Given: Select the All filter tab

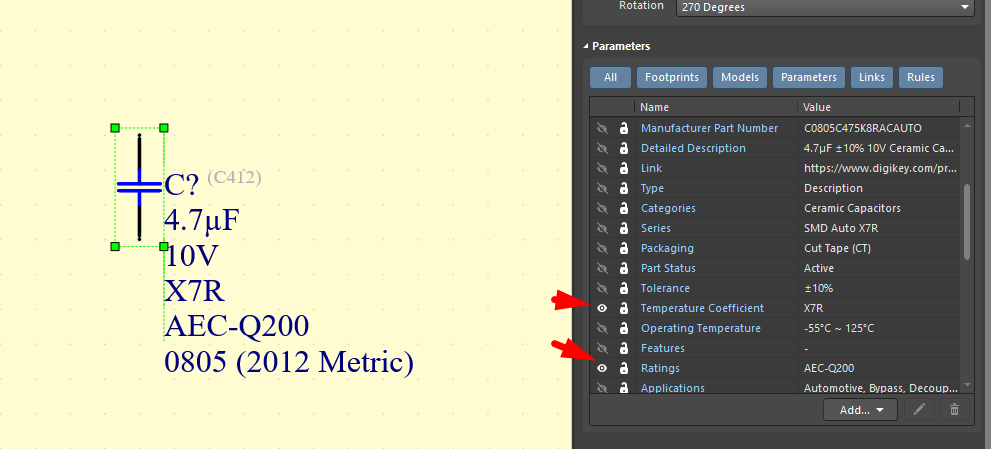Looking at the screenshot, I should coord(611,77).
